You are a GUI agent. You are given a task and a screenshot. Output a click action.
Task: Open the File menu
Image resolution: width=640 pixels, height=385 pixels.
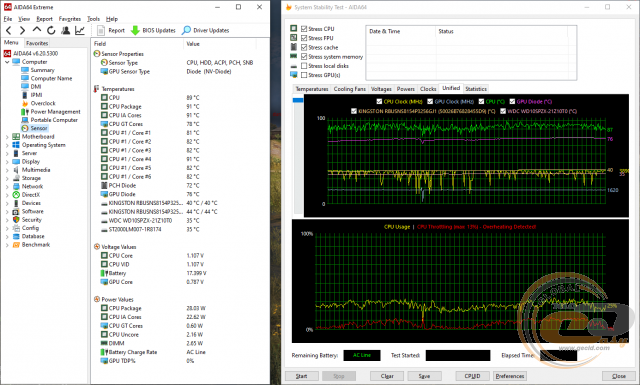8,19
